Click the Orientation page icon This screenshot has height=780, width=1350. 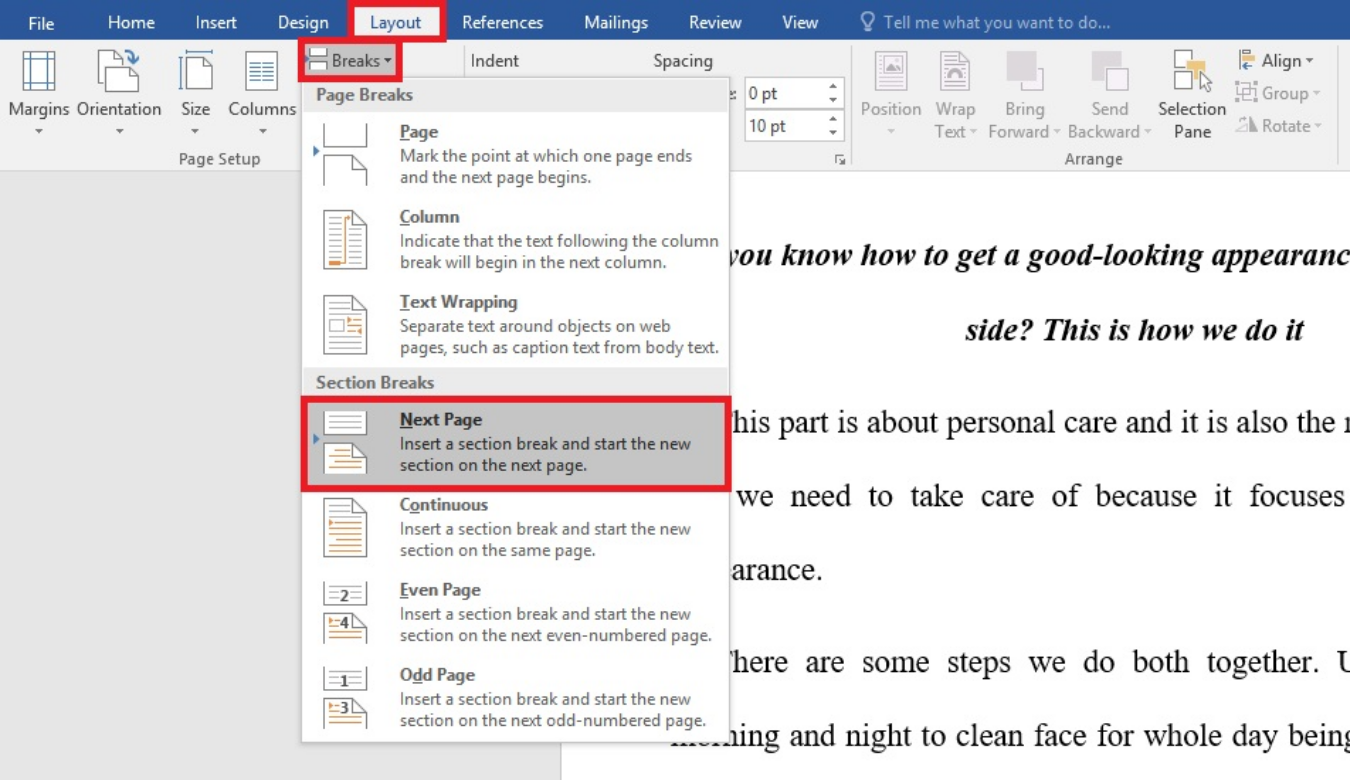pos(119,71)
